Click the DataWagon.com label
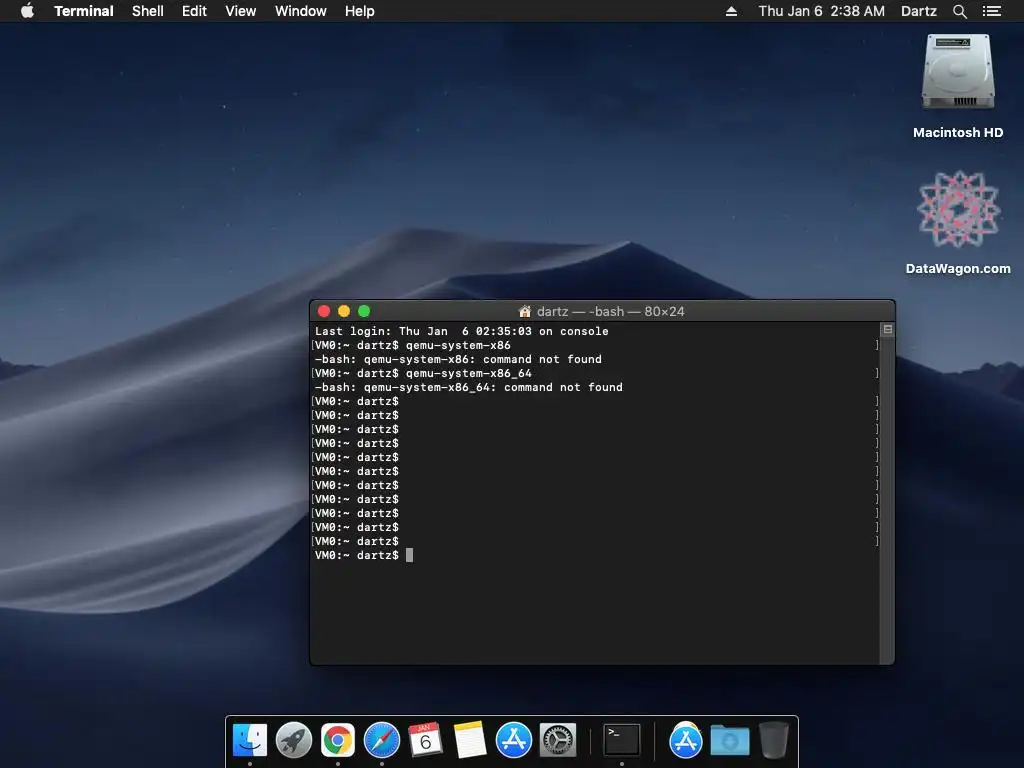The width and height of the screenshot is (1024, 768). click(958, 268)
